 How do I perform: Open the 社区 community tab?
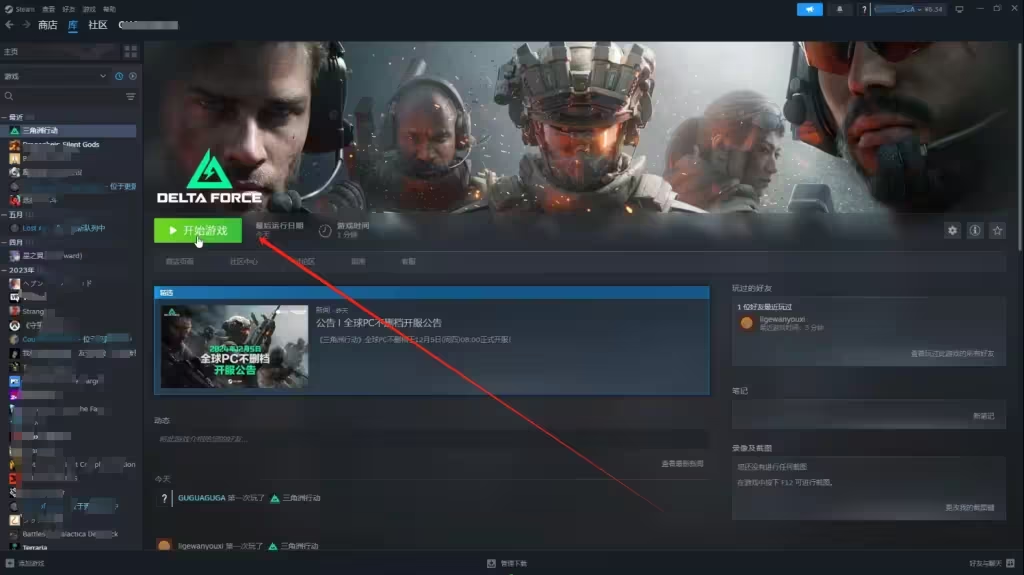97,25
